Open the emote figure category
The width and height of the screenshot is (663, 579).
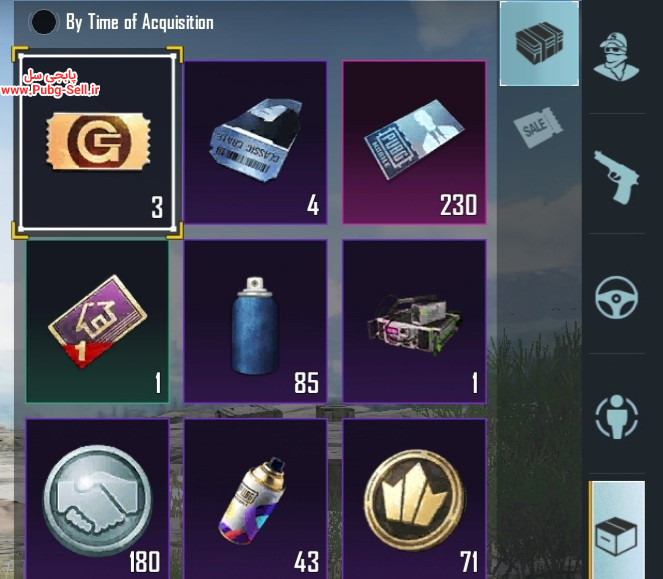coord(616,417)
